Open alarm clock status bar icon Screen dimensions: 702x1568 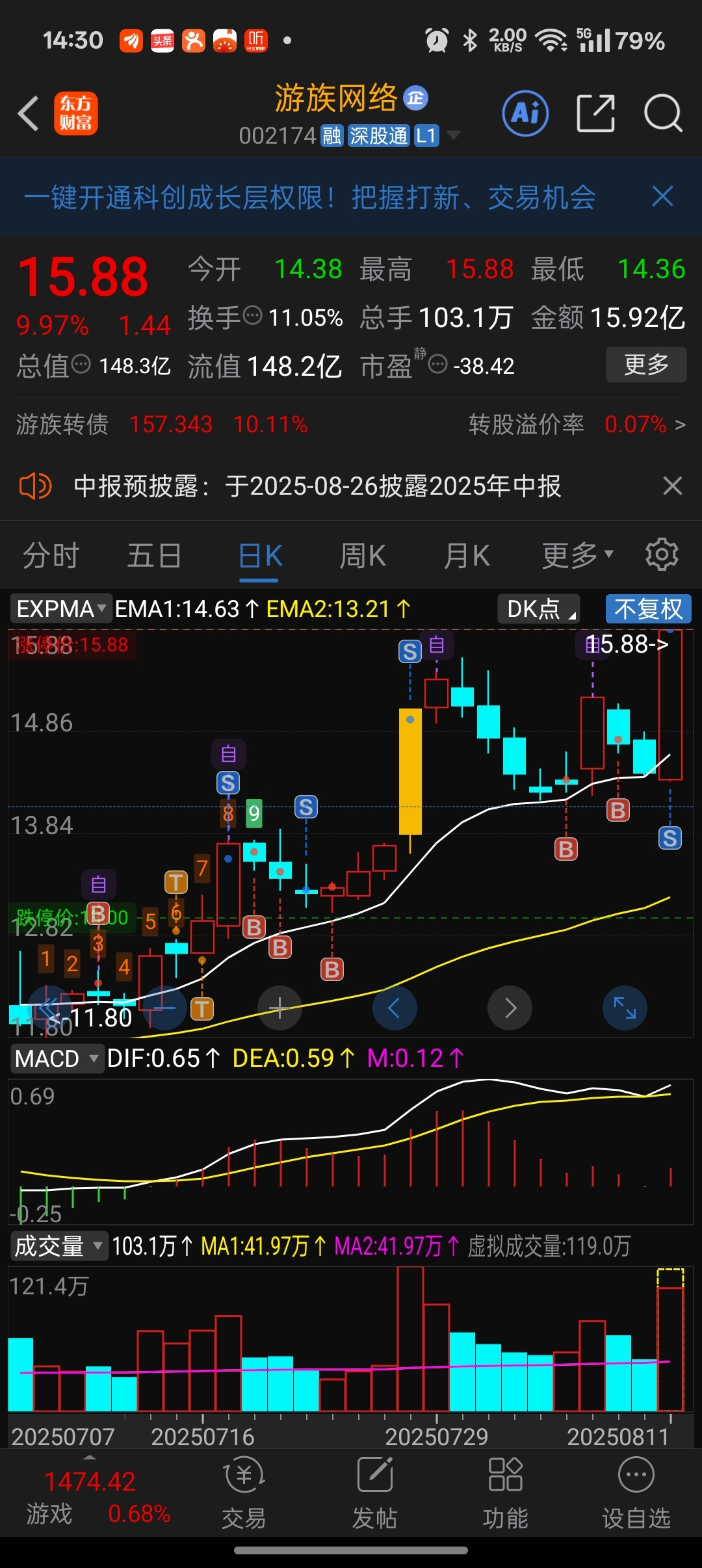click(437, 40)
